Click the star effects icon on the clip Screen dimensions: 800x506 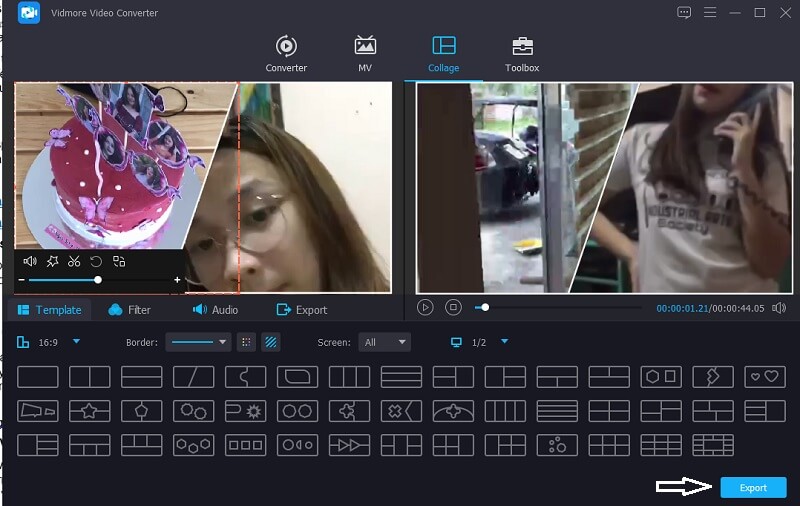[x=52, y=261]
